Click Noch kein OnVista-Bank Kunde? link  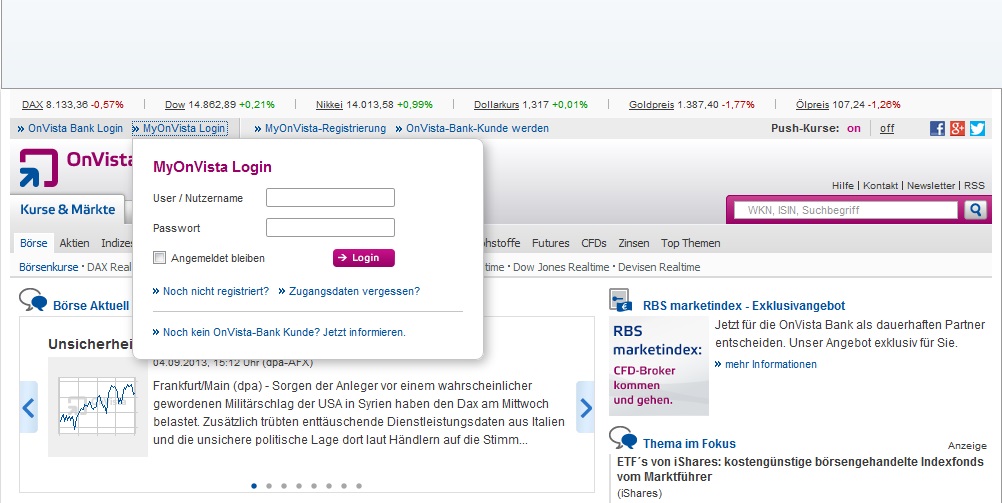point(279,332)
